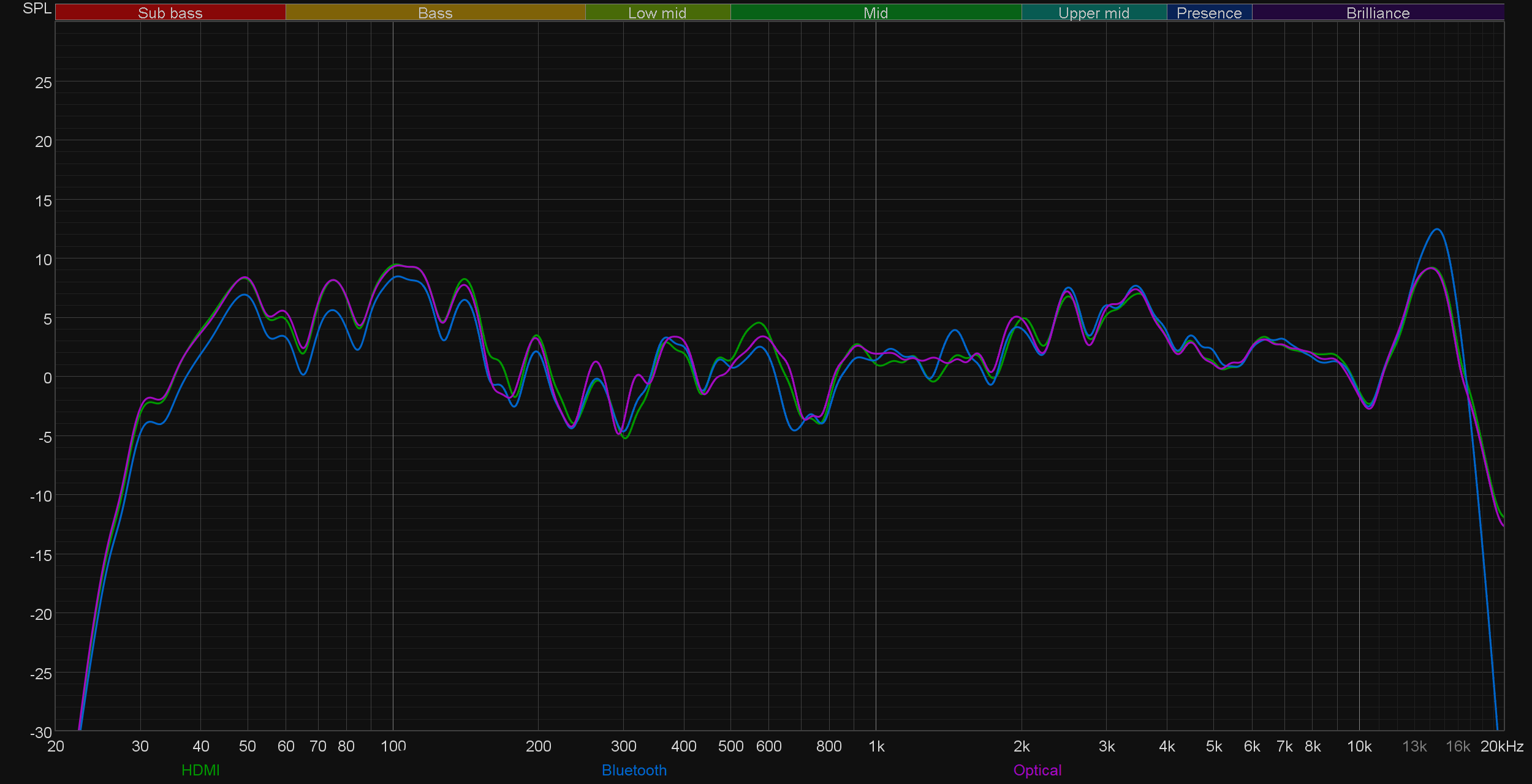Click the 1k frequency axis label
Viewport: 1532px width, 784px height.
pos(876,746)
